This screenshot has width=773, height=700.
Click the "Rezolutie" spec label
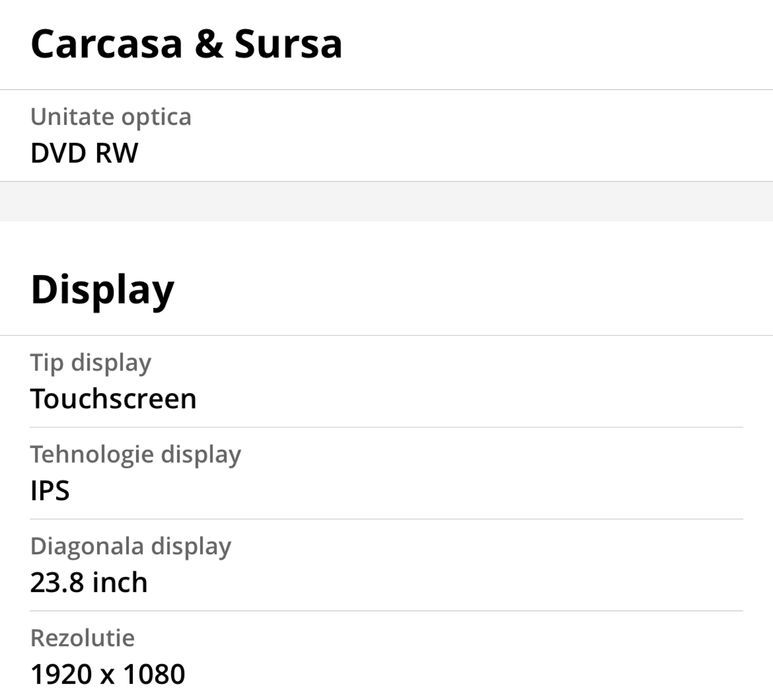point(82,638)
